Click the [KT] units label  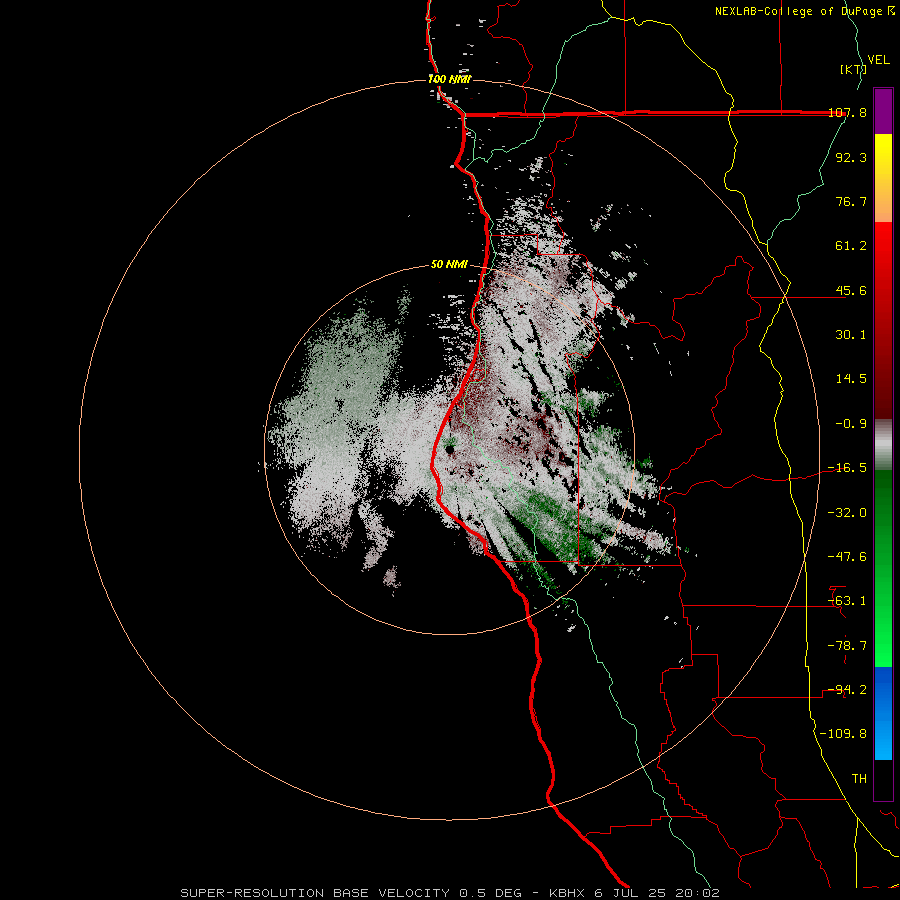[853, 69]
